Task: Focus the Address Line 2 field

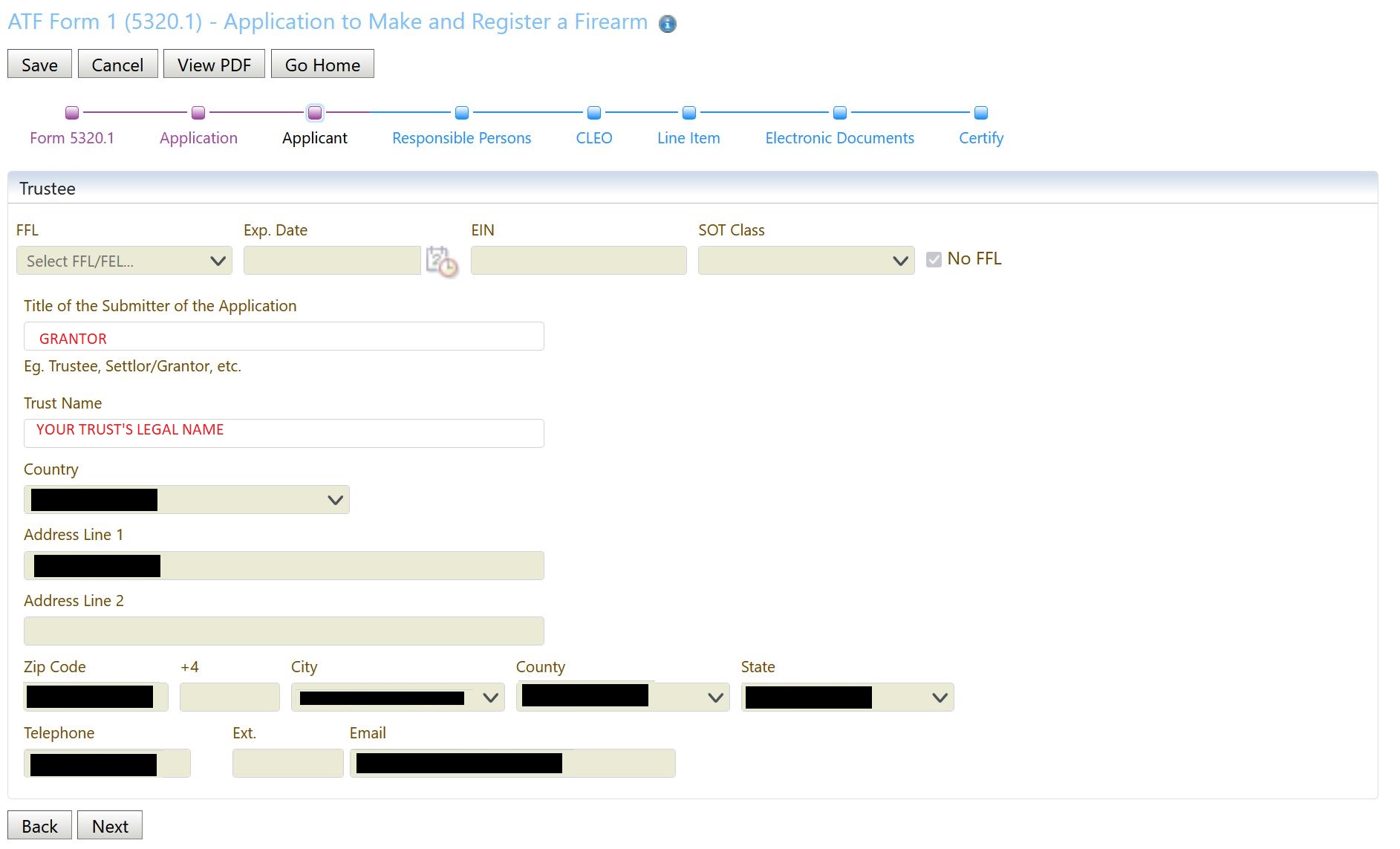Action: 284,631
